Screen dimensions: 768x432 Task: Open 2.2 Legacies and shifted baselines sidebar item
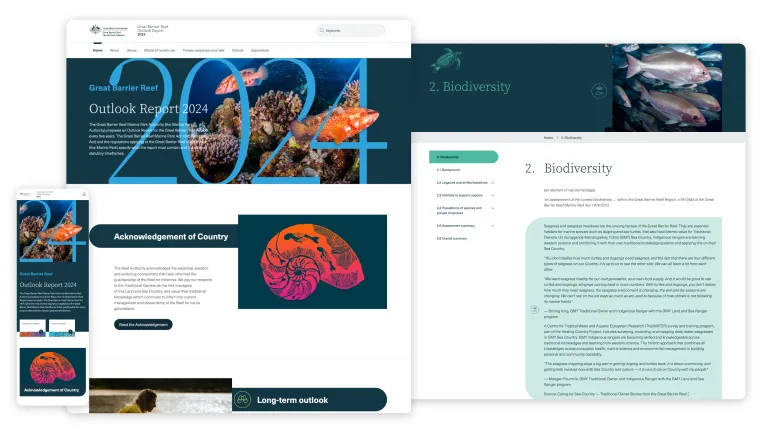(x=462, y=182)
